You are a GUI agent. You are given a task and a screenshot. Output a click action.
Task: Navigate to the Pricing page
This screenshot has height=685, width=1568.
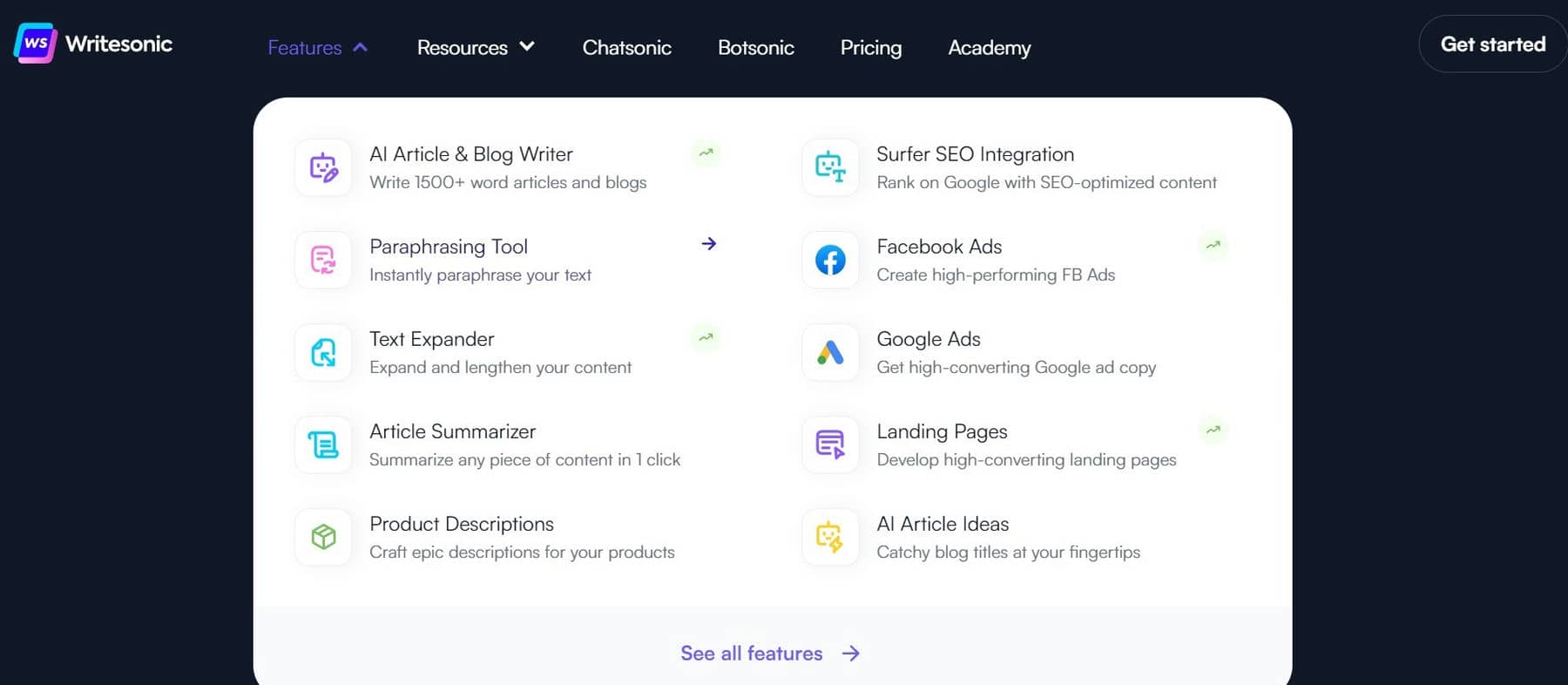870,48
